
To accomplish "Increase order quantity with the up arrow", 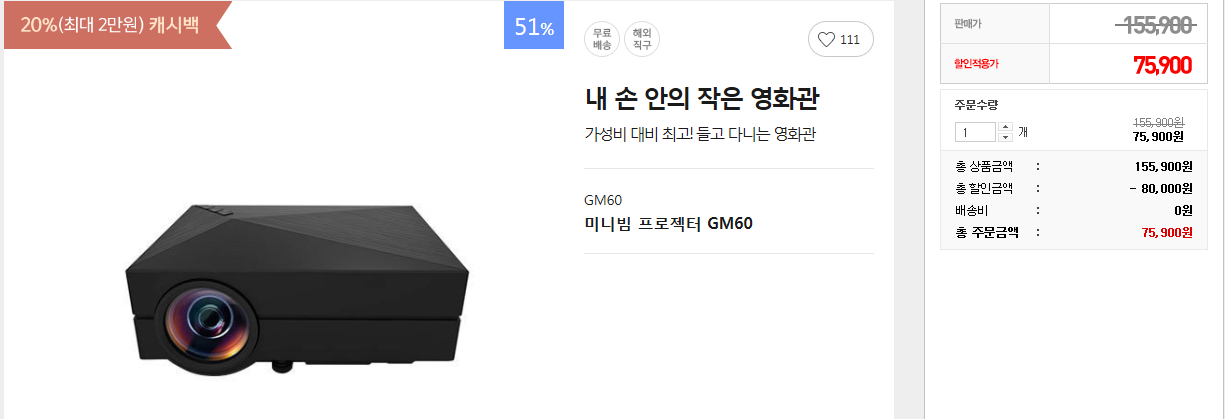I will point(1005,127).
